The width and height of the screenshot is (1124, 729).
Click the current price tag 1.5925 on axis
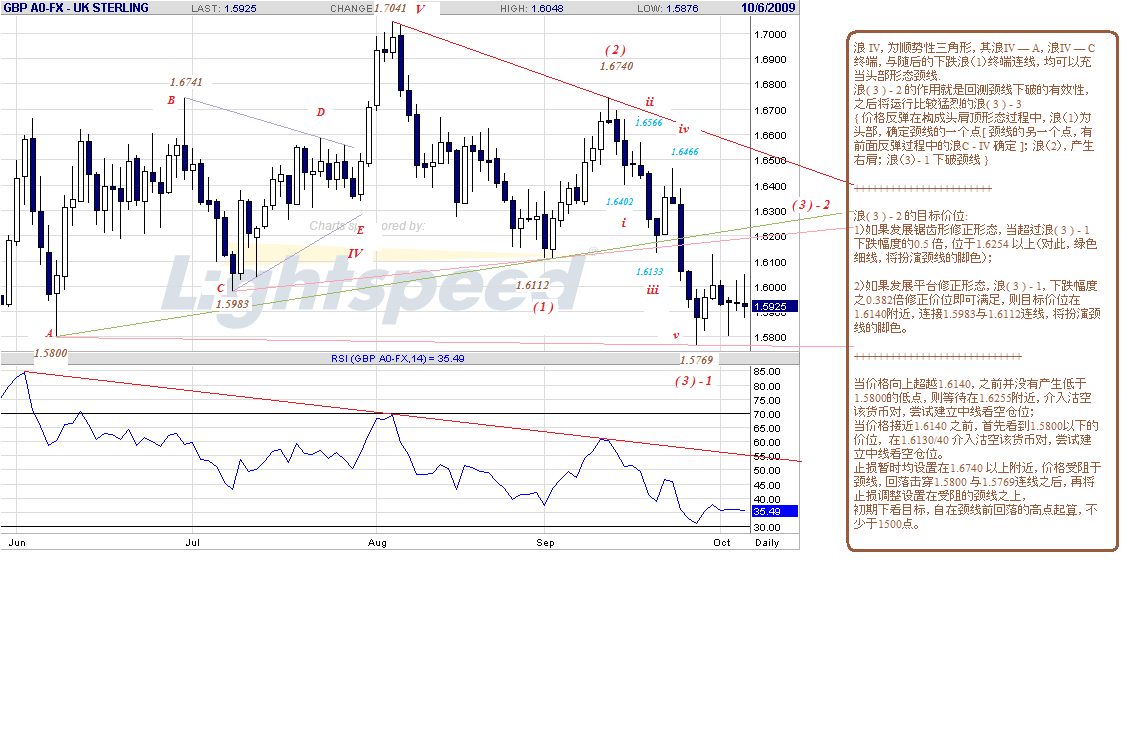[x=774, y=307]
